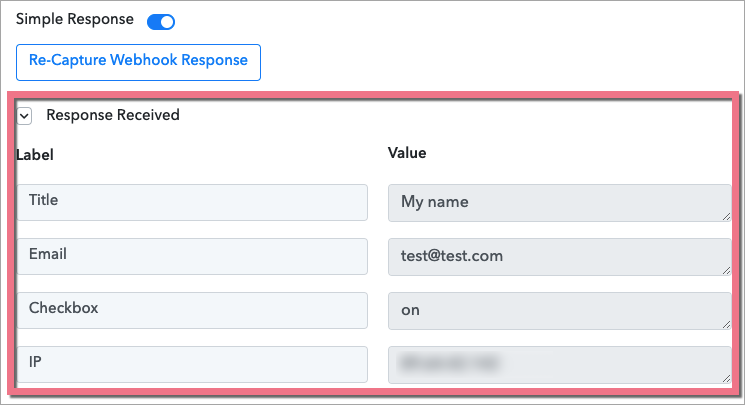This screenshot has width=745, height=405.
Task: Click the blurred IP value box
Action: point(558,364)
